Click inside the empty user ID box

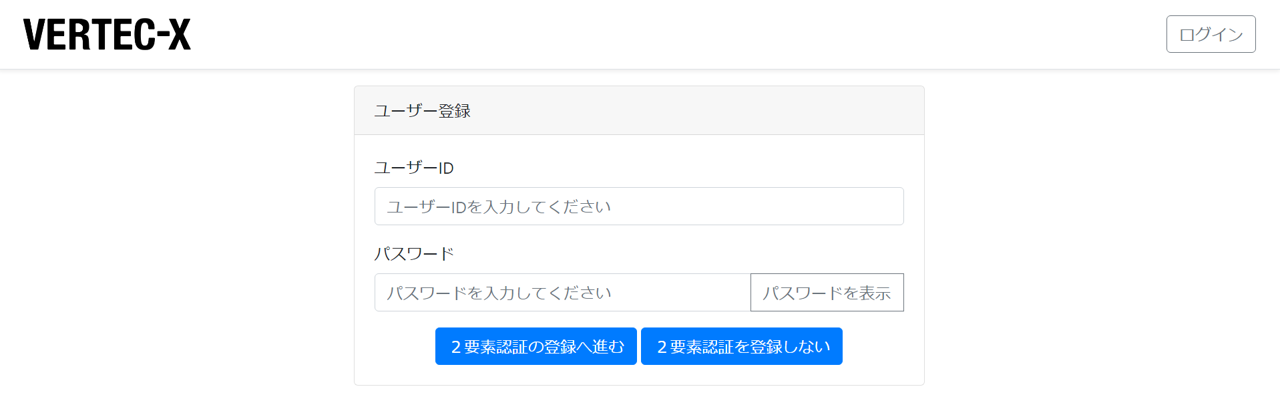tap(639, 206)
